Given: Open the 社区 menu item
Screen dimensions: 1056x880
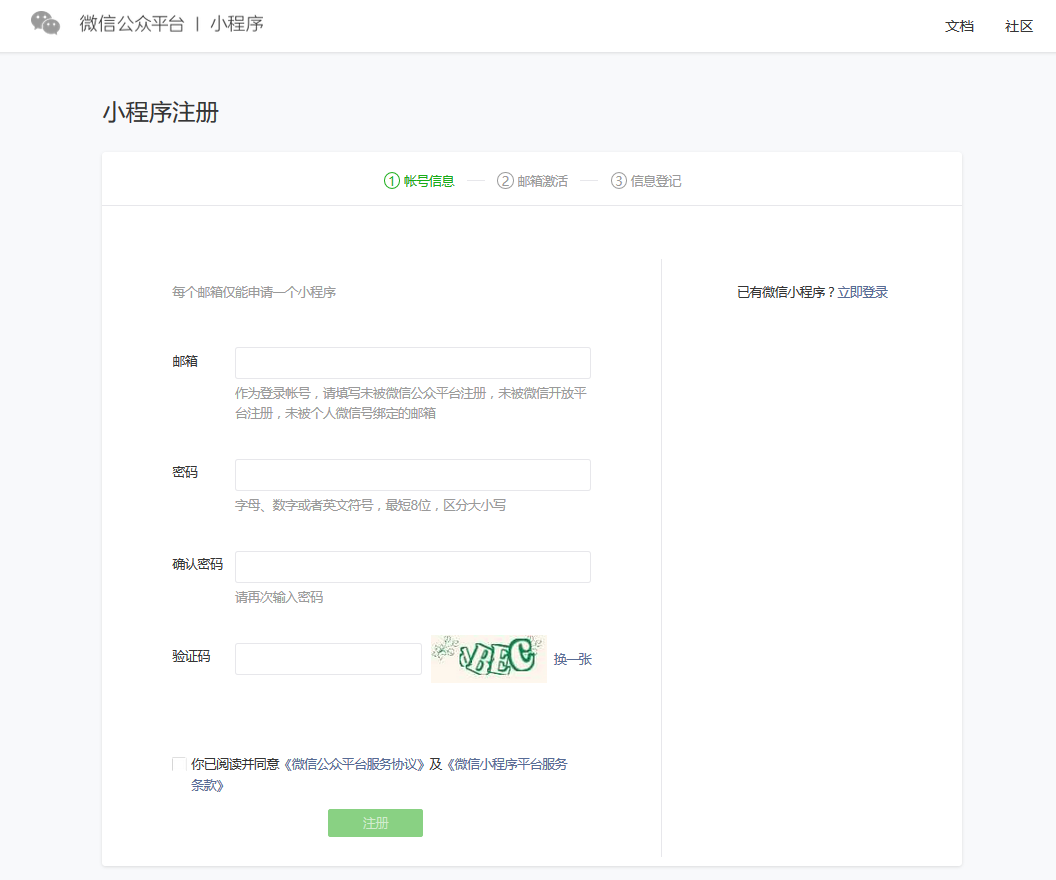Looking at the screenshot, I should tap(1018, 26).
